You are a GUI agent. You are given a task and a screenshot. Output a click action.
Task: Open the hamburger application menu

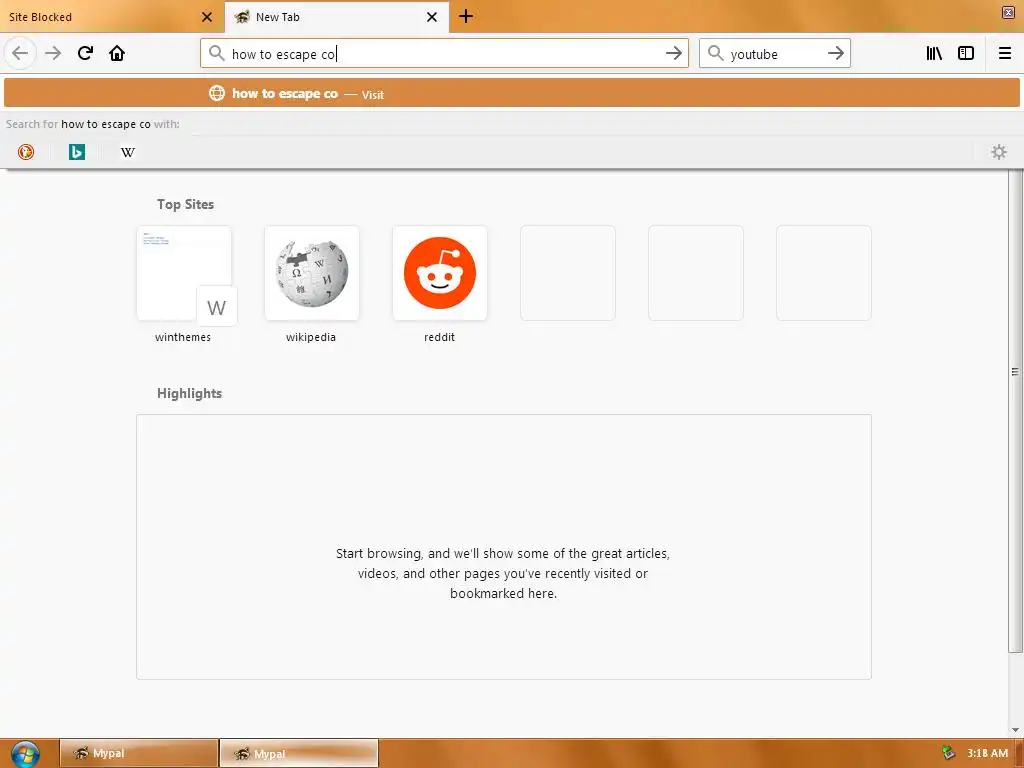point(1005,53)
